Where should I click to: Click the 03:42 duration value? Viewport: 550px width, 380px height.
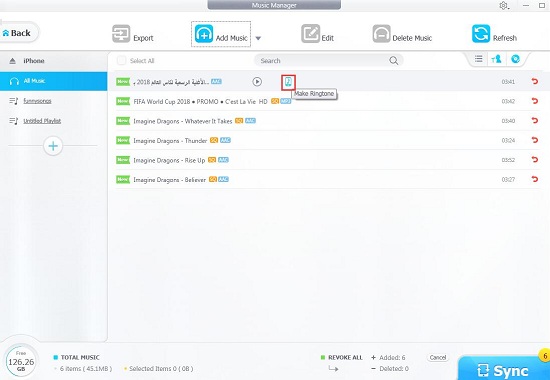pyautogui.click(x=508, y=101)
